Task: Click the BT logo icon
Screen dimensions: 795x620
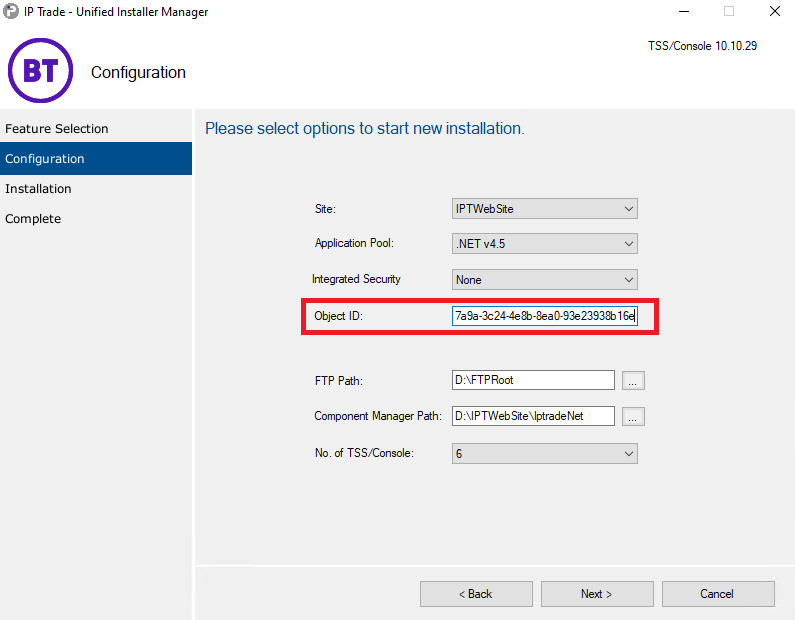Action: point(41,70)
